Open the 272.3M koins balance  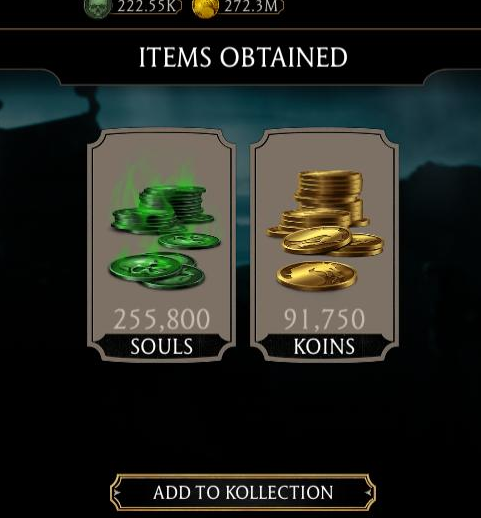pos(251,6)
